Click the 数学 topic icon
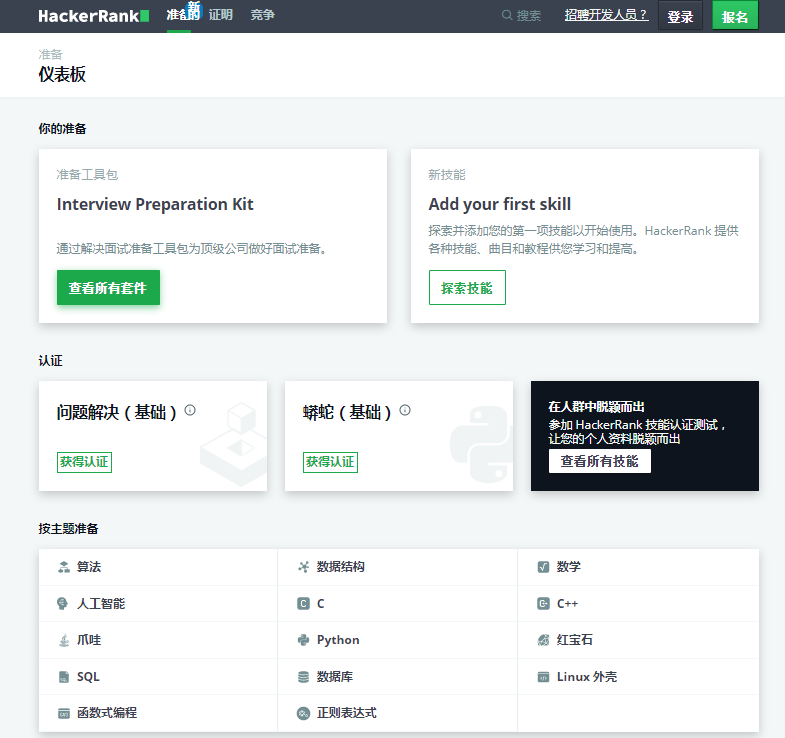 (x=543, y=567)
